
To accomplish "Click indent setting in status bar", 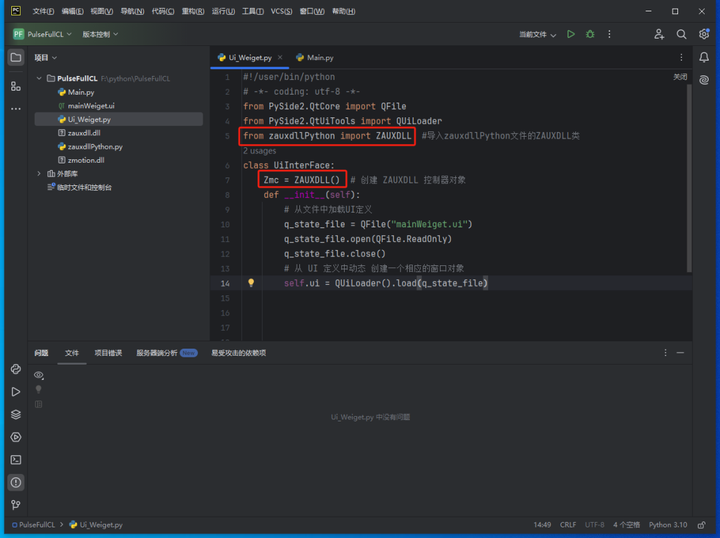I will tap(627, 525).
